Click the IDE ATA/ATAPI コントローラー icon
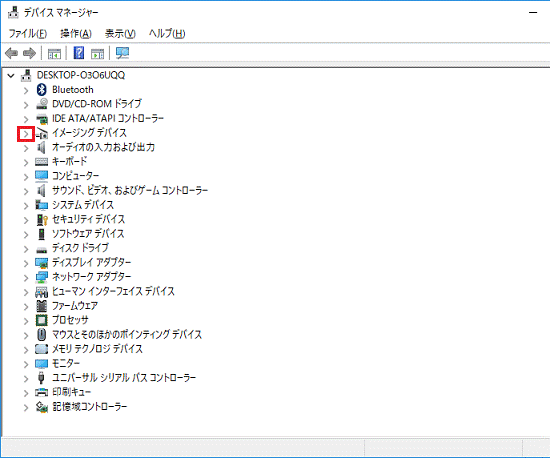Image resolution: width=550 pixels, height=458 pixels. 42,119
